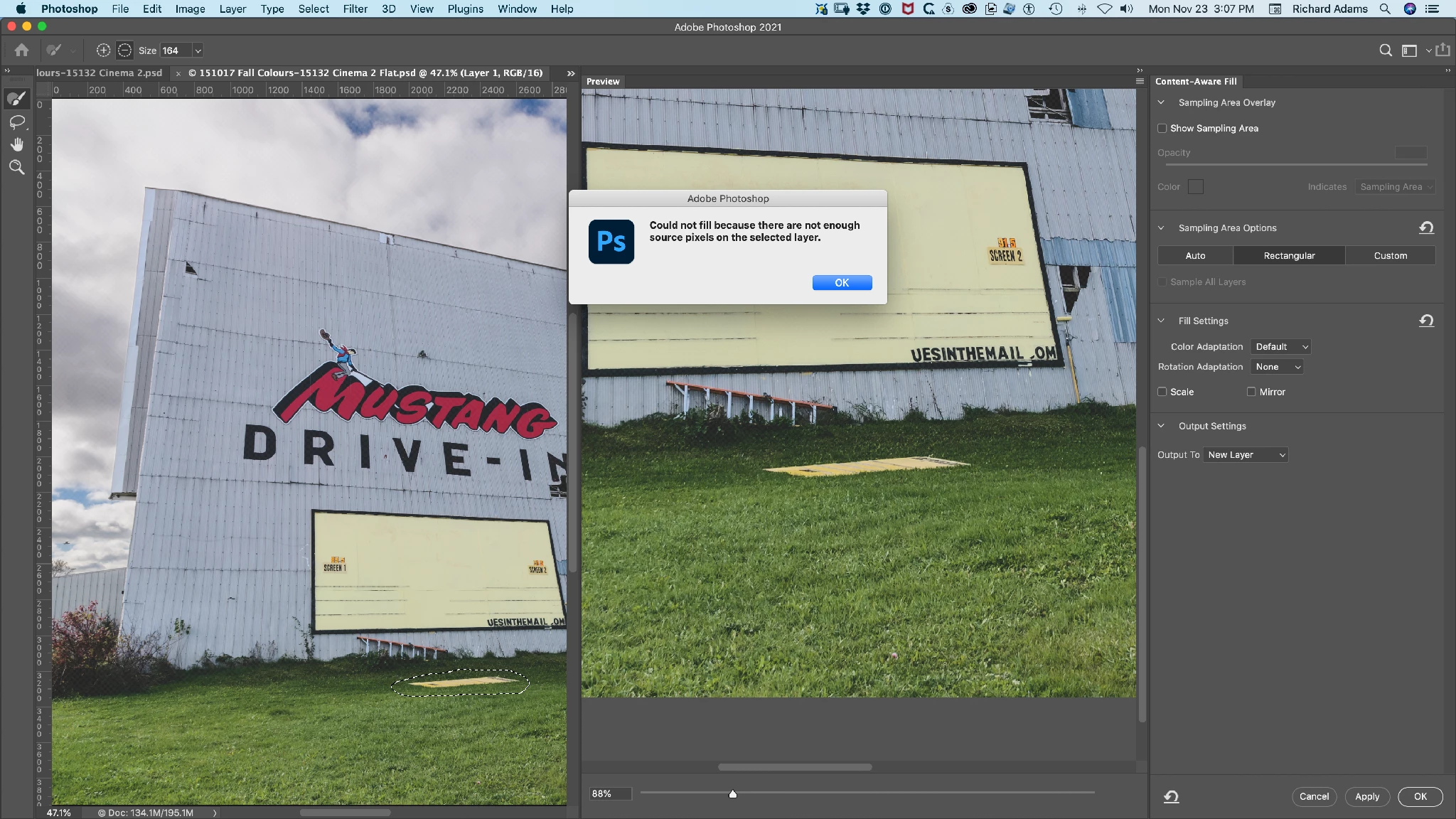The height and width of the screenshot is (819, 1456).
Task: Select the Sampling Brush tool
Action: [16, 99]
